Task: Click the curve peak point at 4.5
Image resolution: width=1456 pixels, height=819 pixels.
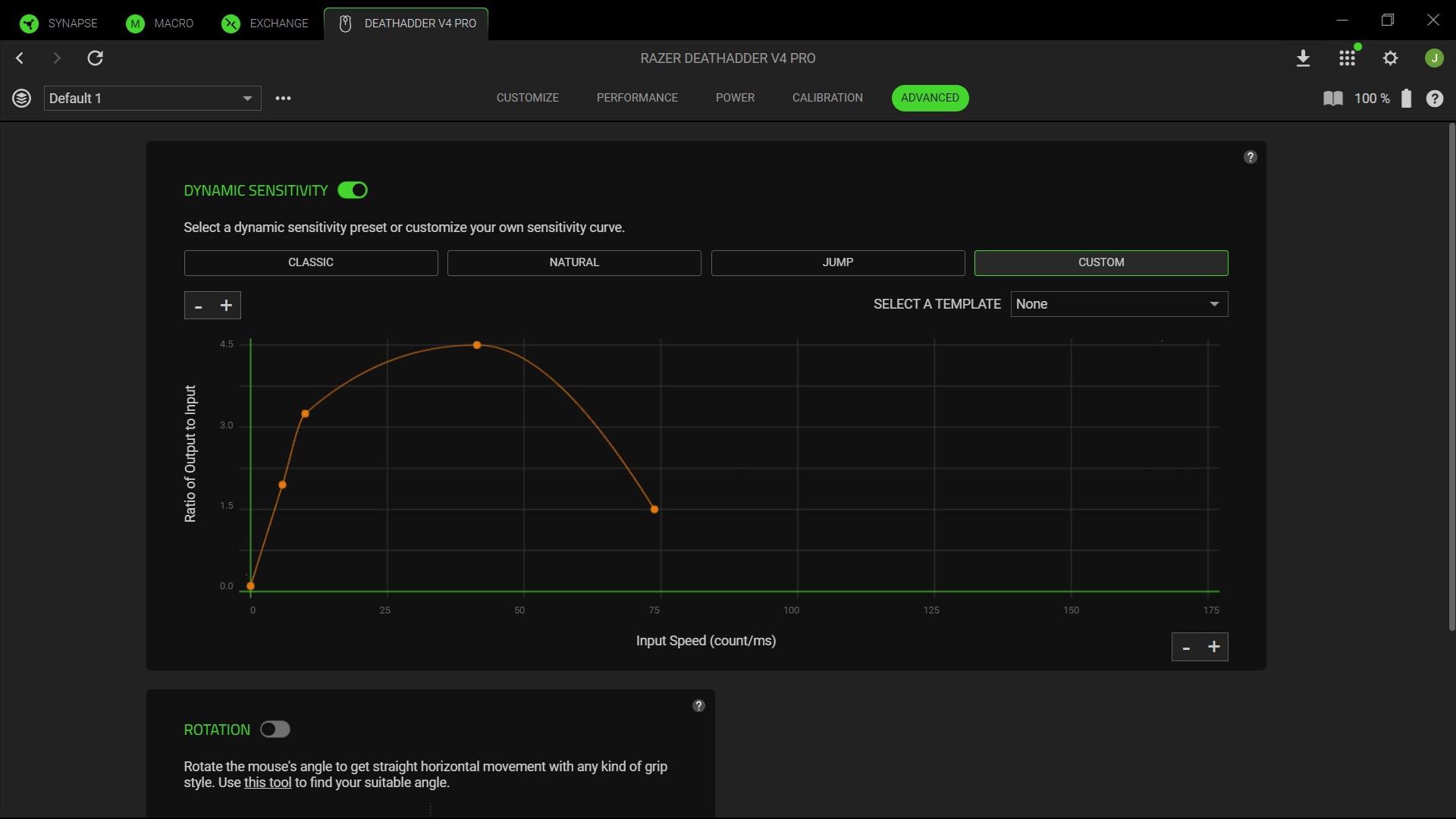Action: pos(477,345)
